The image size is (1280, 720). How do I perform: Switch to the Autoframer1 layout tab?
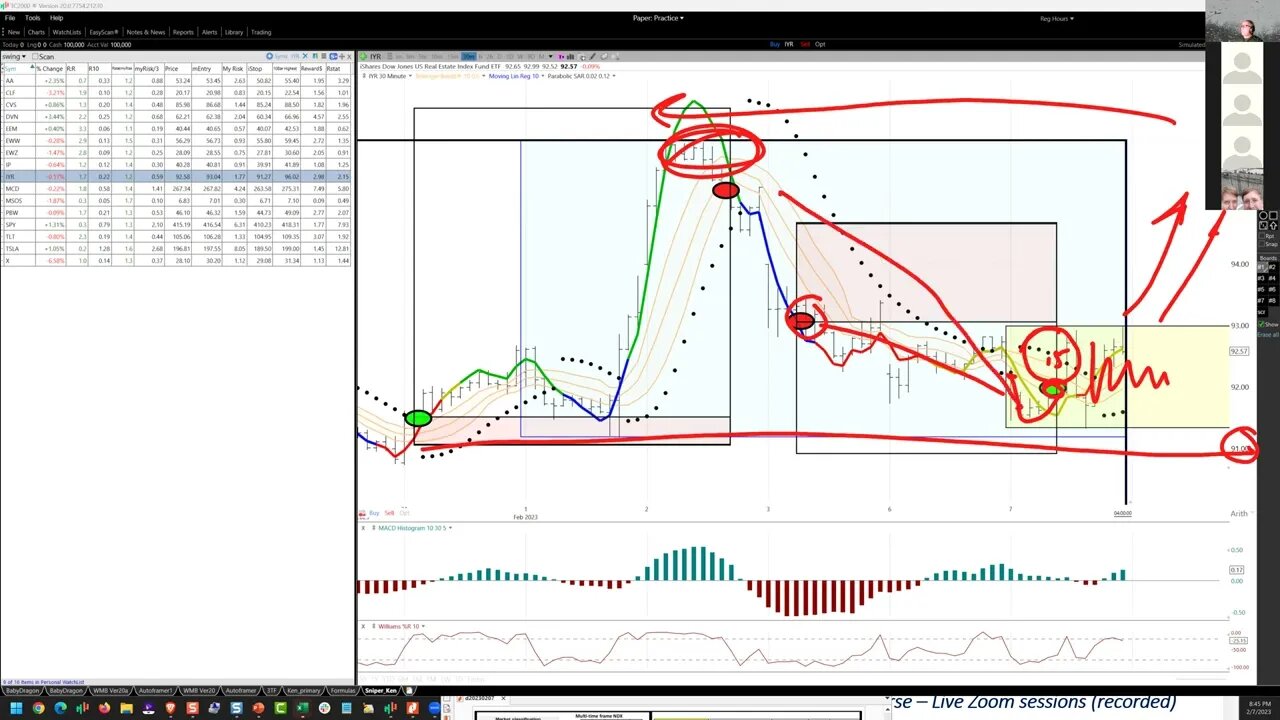tap(155, 691)
